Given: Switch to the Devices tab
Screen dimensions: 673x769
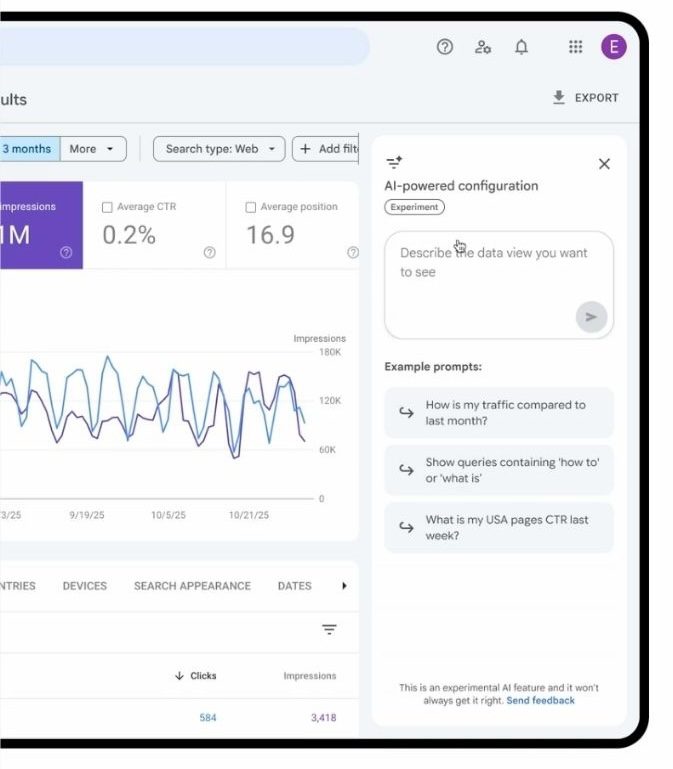Looking at the screenshot, I should [85, 586].
